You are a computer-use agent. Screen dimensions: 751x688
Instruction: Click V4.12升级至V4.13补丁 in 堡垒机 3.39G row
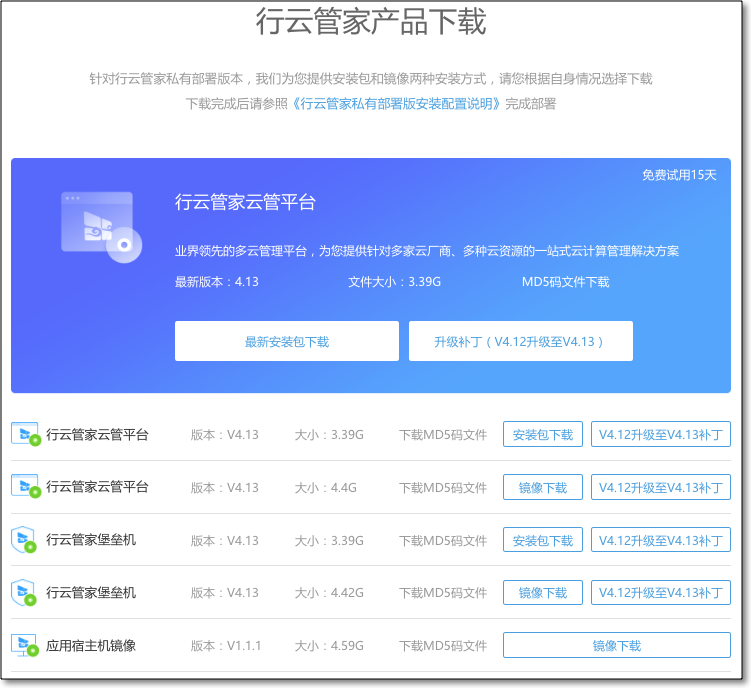(660, 540)
